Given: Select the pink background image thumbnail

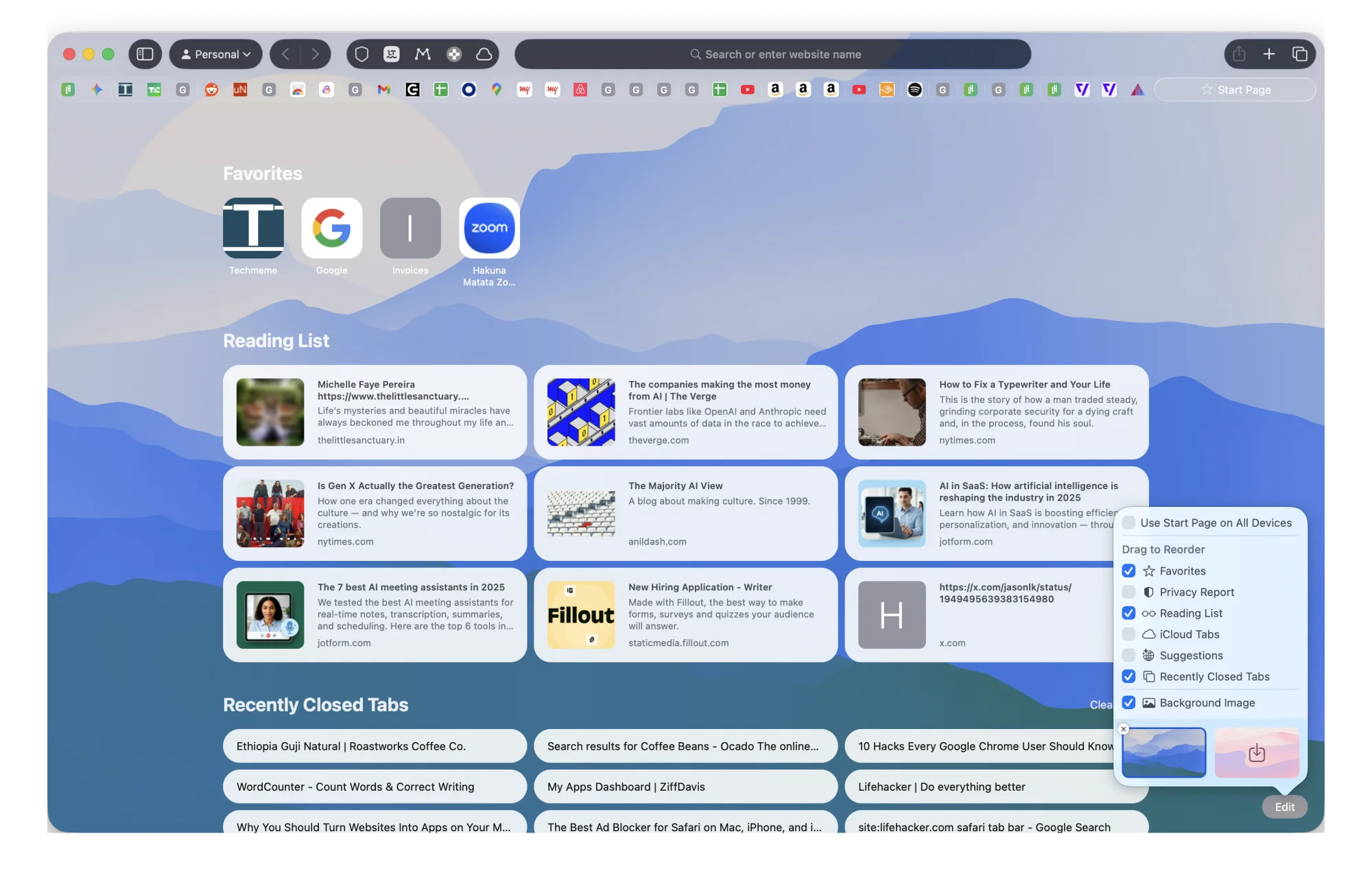Looking at the screenshot, I should click(1256, 752).
